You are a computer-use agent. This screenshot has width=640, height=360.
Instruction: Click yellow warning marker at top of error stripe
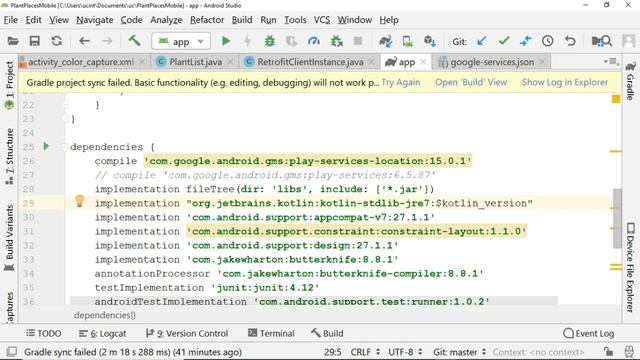coord(616,99)
